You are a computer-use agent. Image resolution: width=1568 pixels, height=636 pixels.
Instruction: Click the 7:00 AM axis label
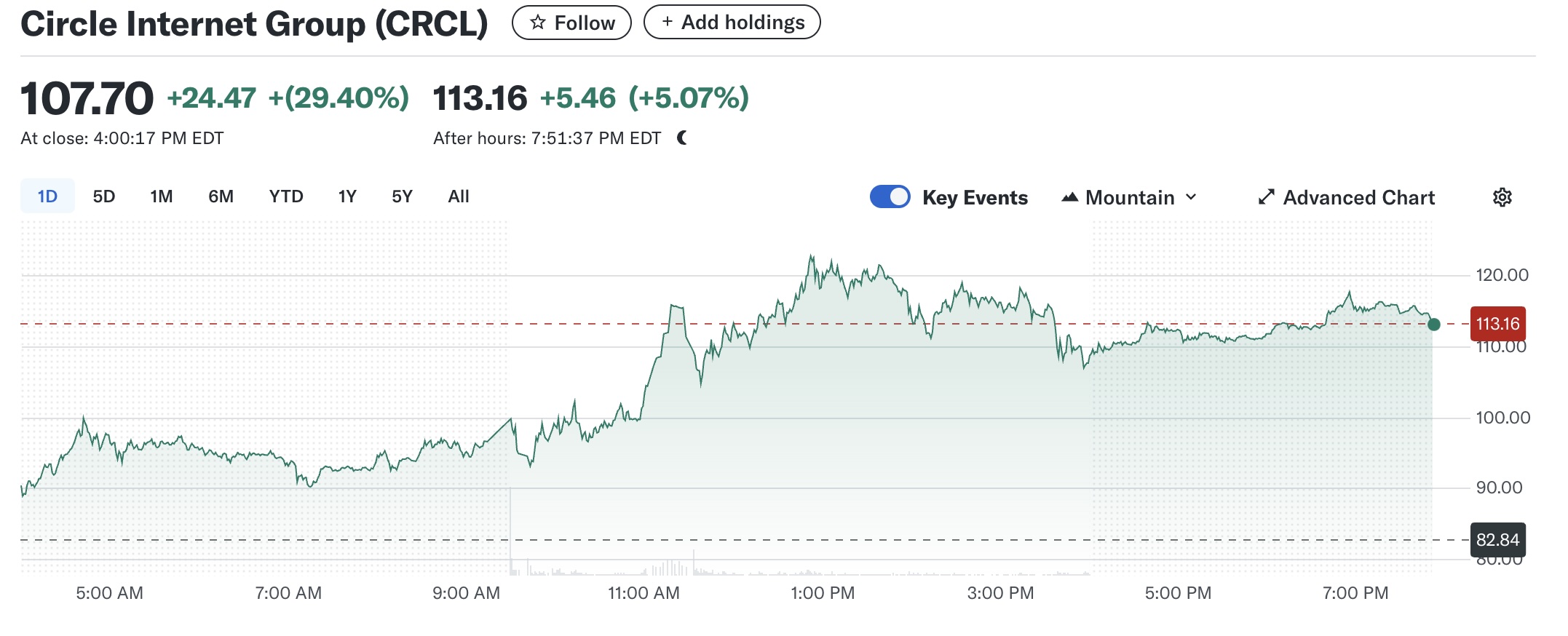coord(288,593)
